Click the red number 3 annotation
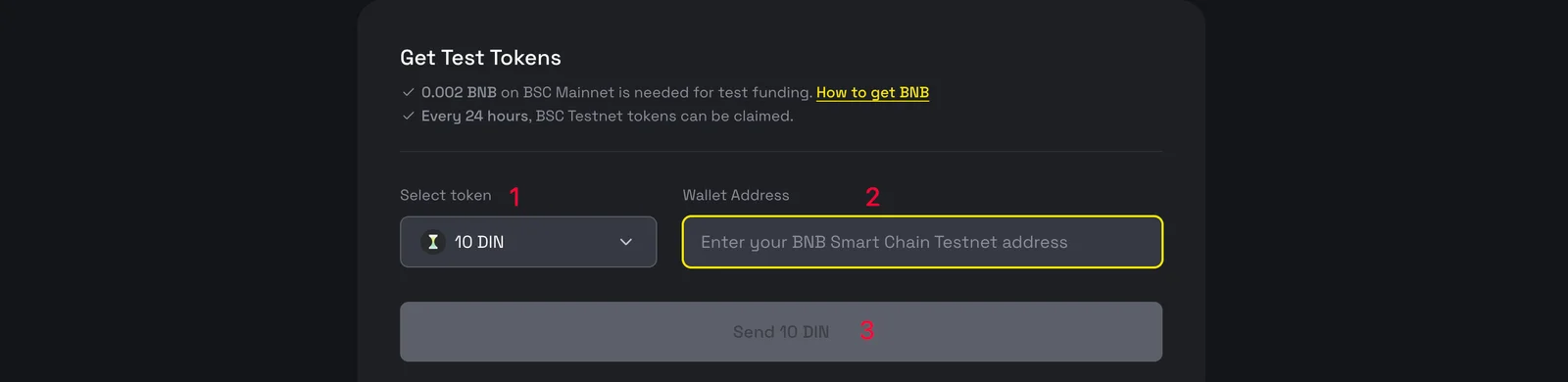This screenshot has height=382, width=1568. [867, 331]
